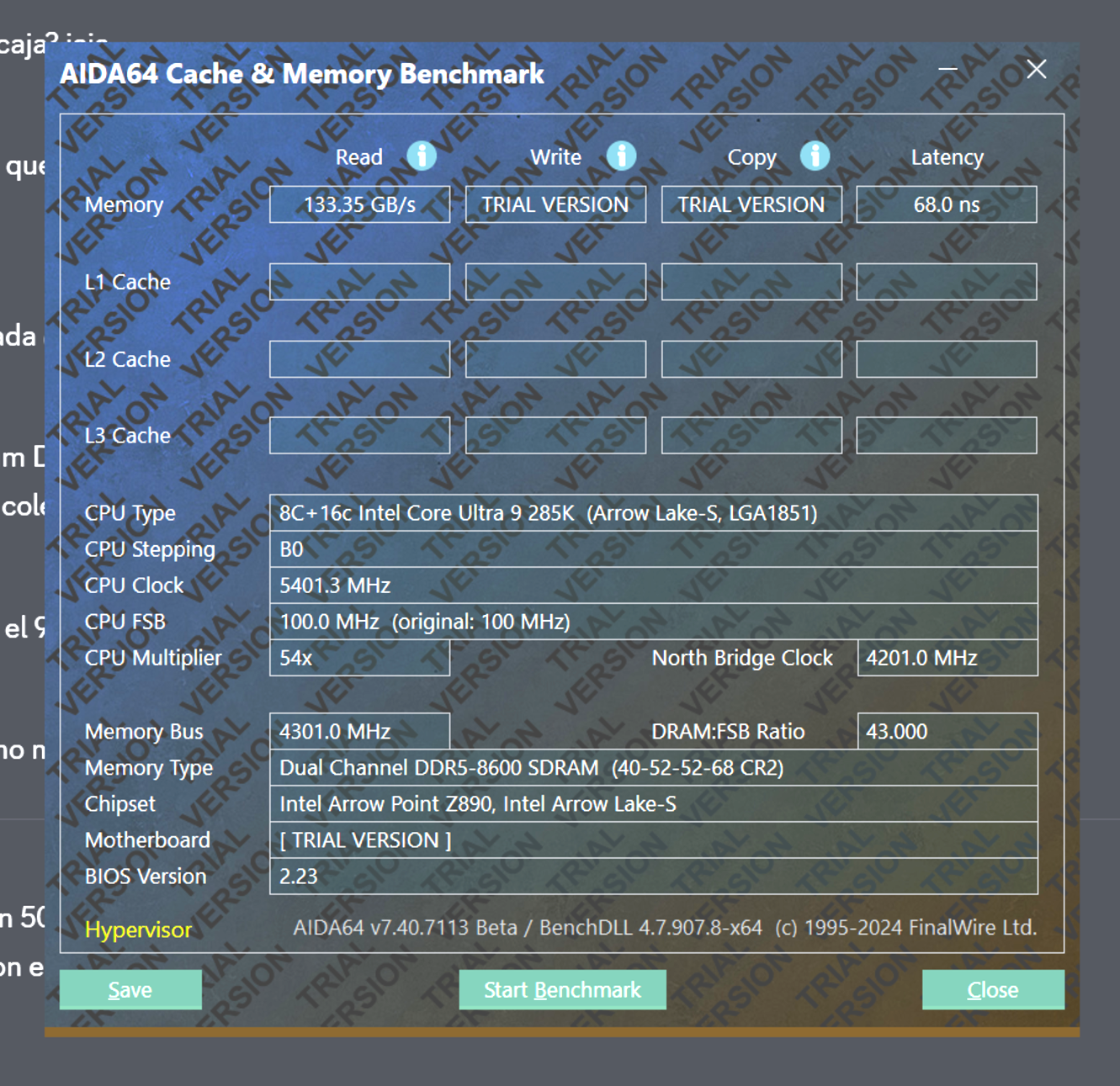Click the Write column header text
The height and width of the screenshot is (1086, 1120).
(555, 157)
